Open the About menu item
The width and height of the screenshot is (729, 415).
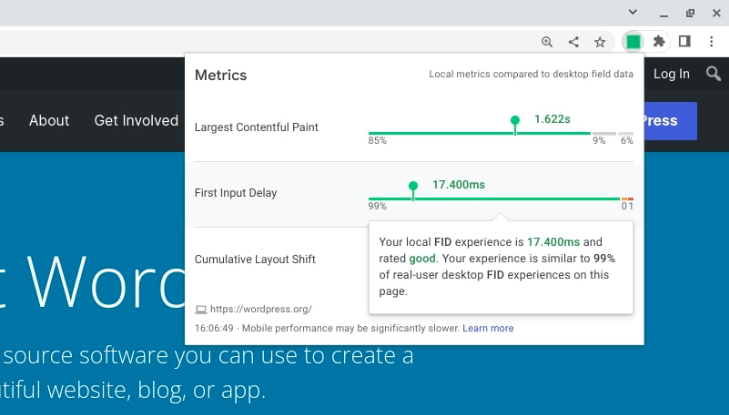click(49, 120)
